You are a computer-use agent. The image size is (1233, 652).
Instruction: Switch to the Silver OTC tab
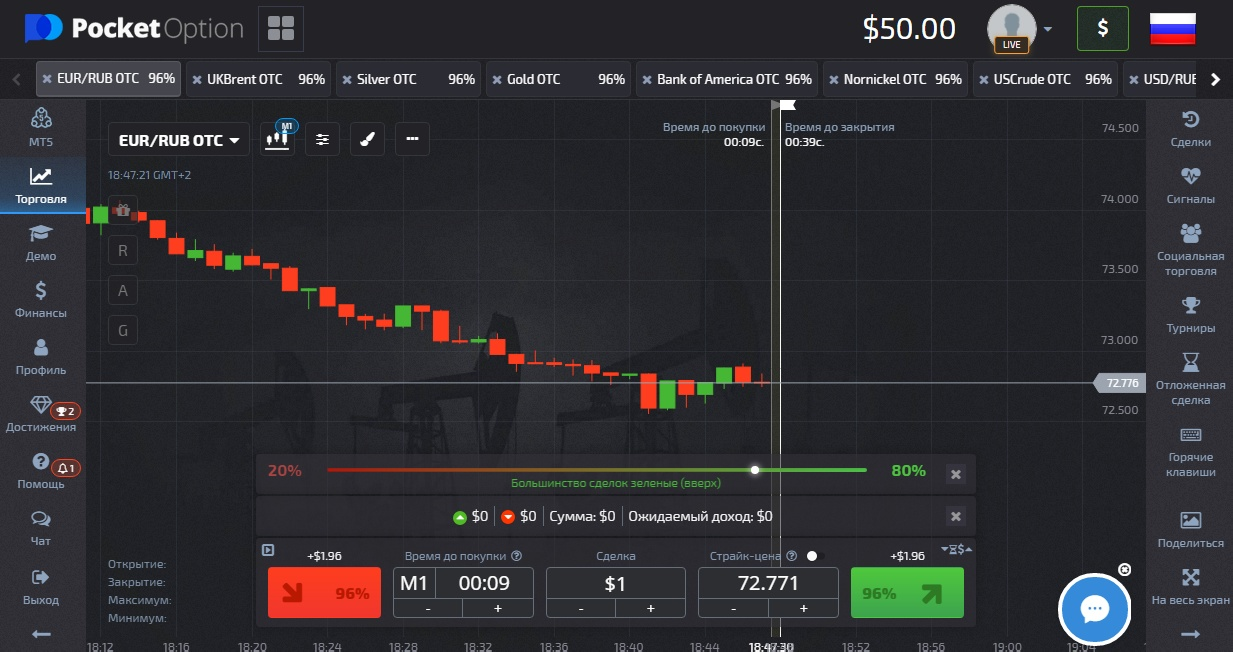pyautogui.click(x=409, y=79)
